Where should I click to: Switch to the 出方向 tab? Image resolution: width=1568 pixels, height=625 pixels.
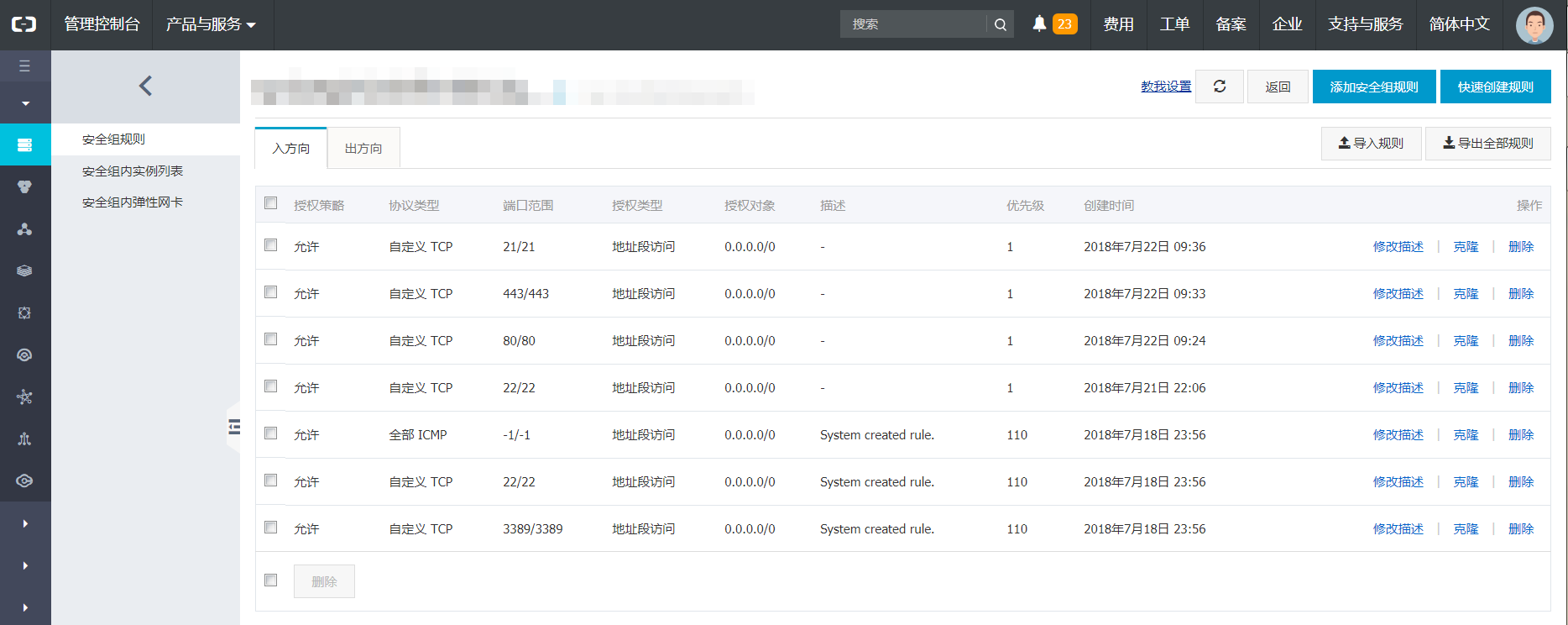pos(363,148)
